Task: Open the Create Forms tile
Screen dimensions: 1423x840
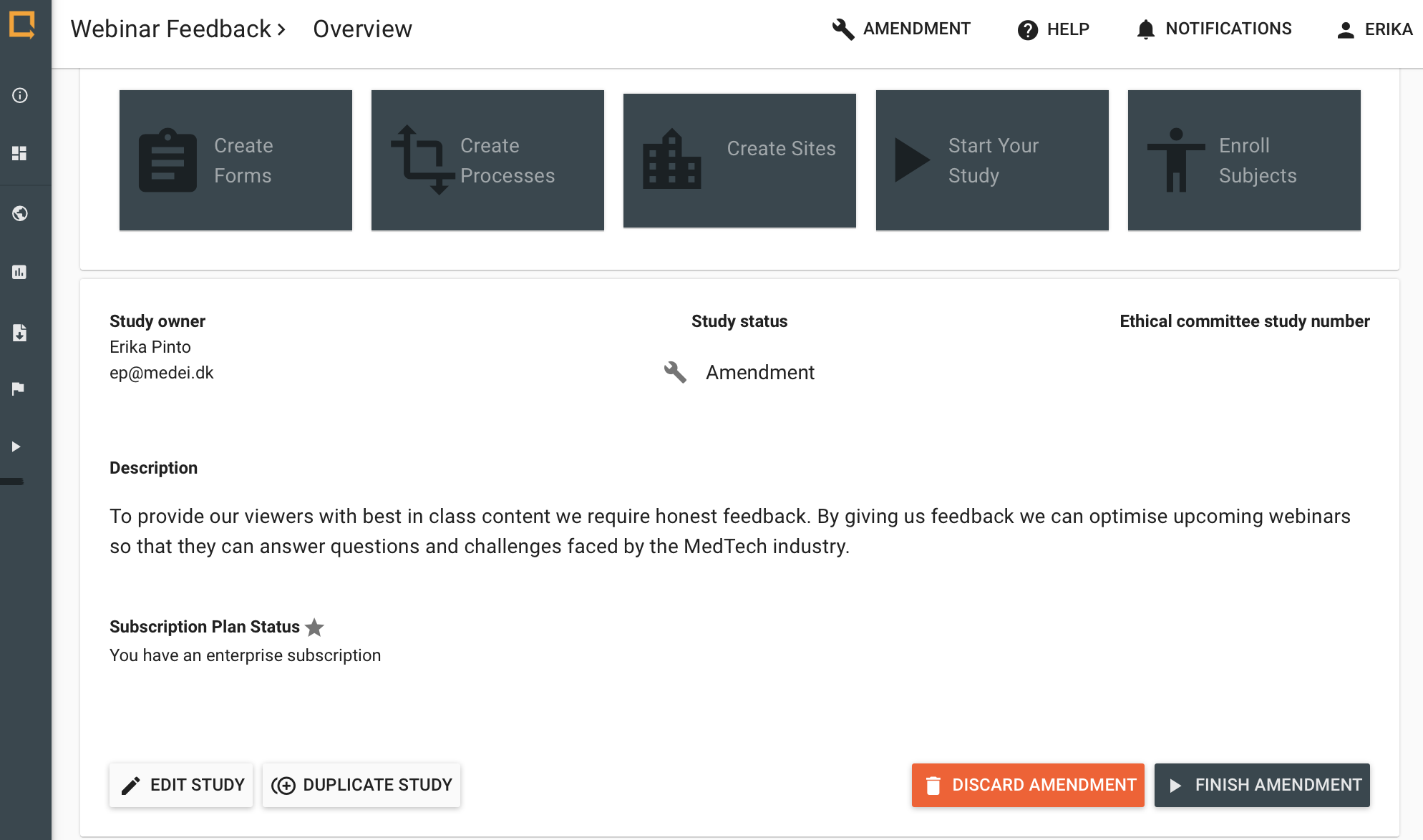Action: pyautogui.click(x=235, y=160)
